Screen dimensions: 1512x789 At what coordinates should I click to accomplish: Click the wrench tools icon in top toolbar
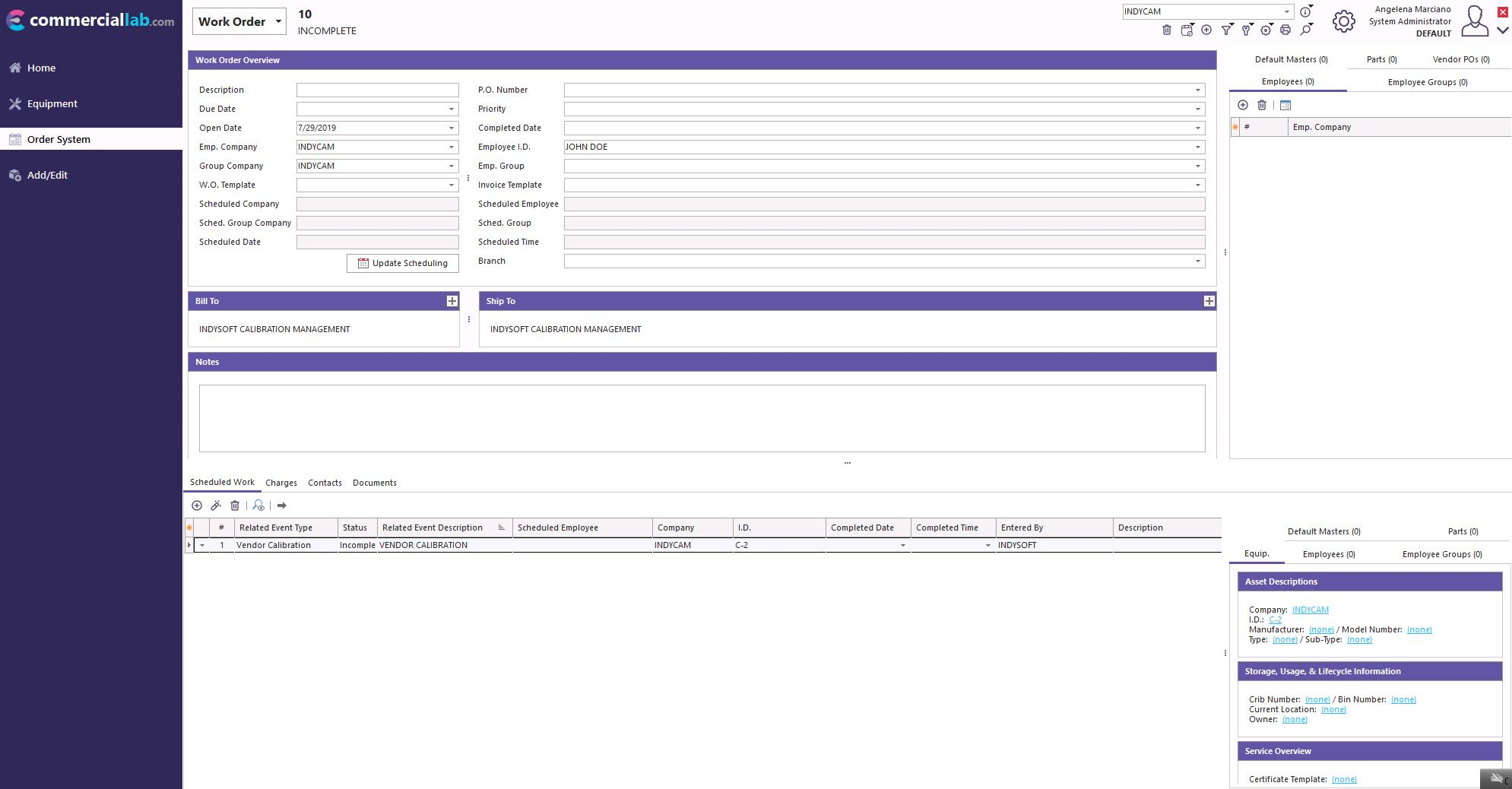(x=1246, y=30)
